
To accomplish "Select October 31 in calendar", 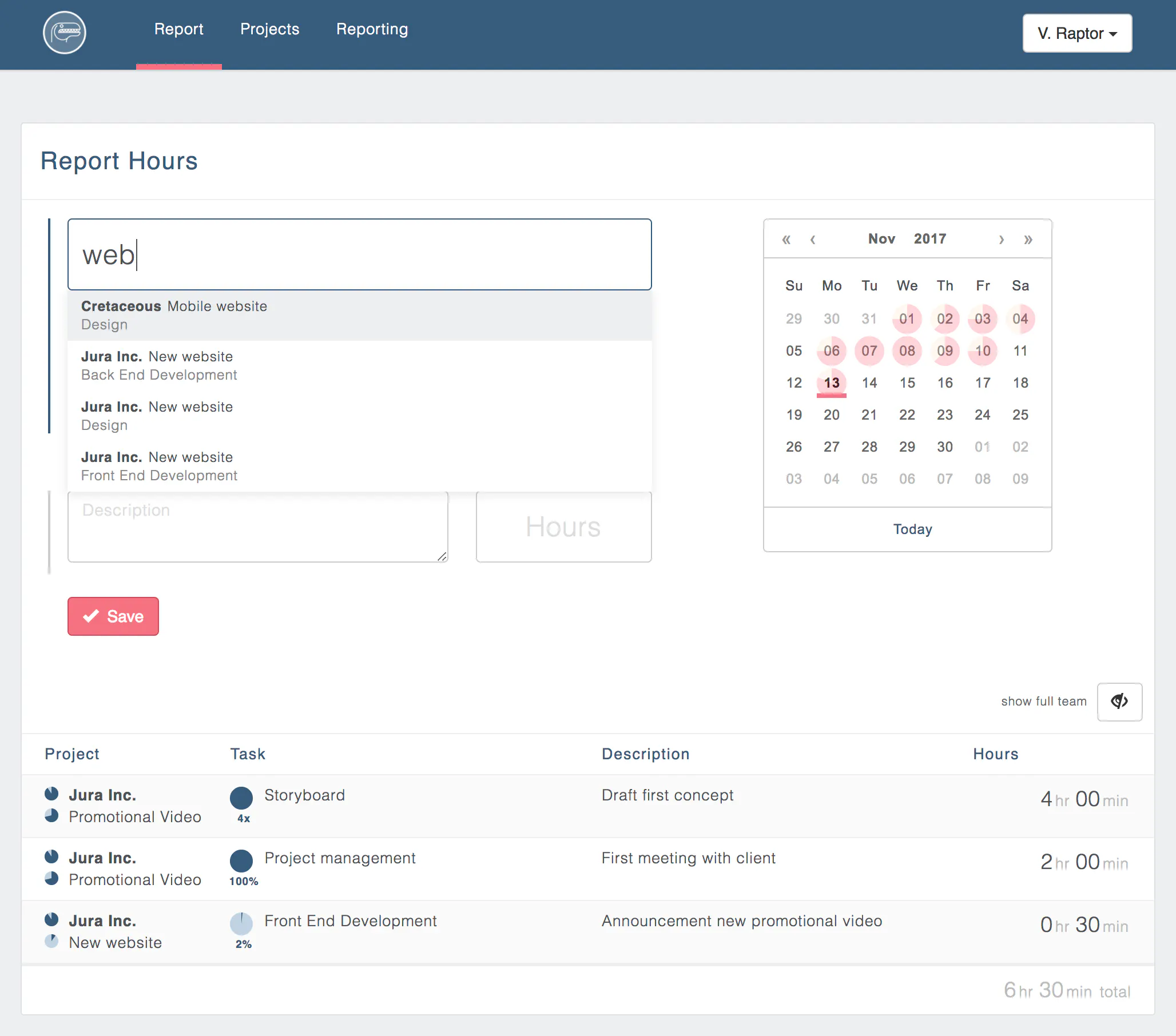I will click(x=869, y=318).
